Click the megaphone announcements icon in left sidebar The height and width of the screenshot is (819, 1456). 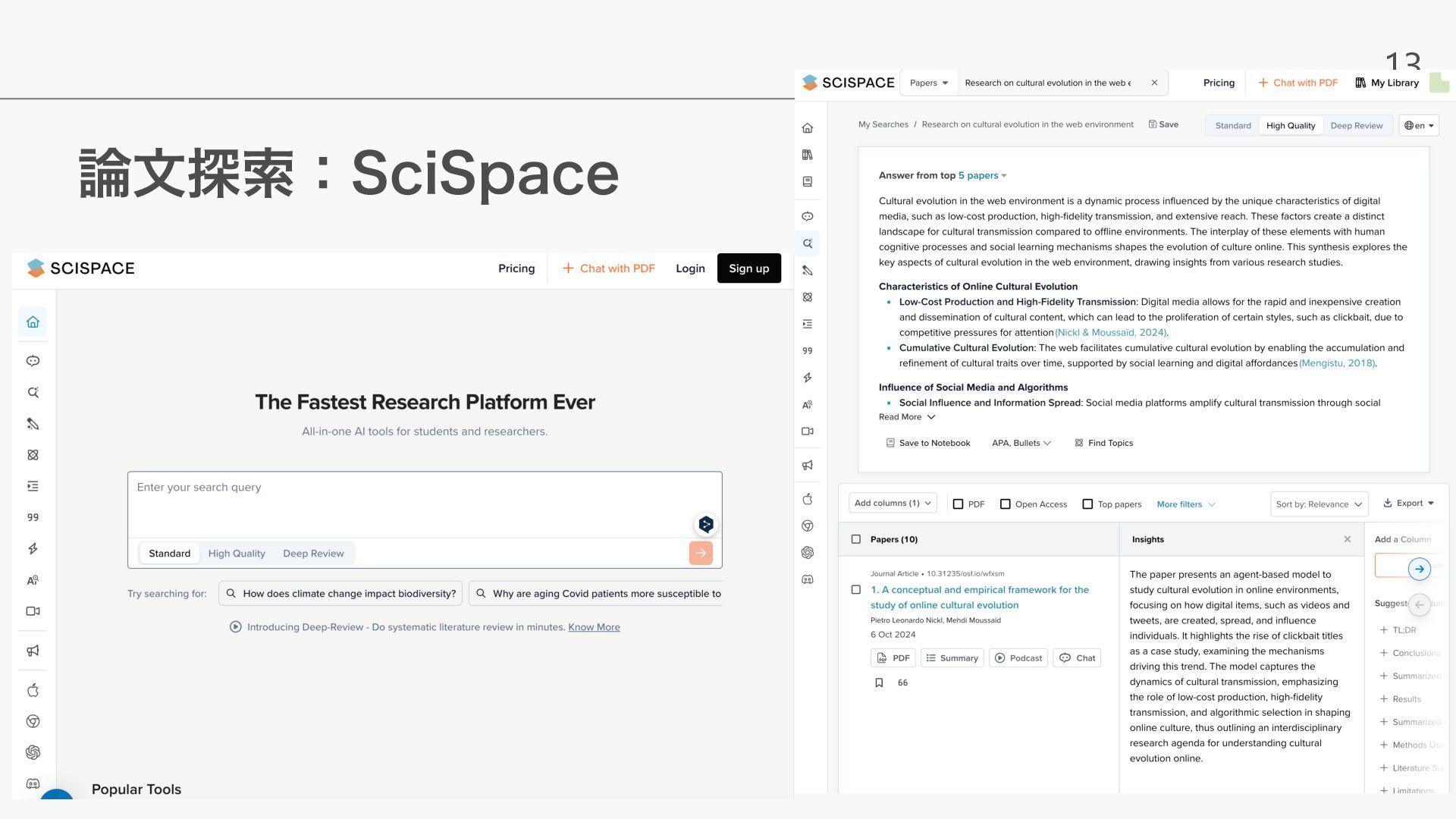[x=33, y=651]
